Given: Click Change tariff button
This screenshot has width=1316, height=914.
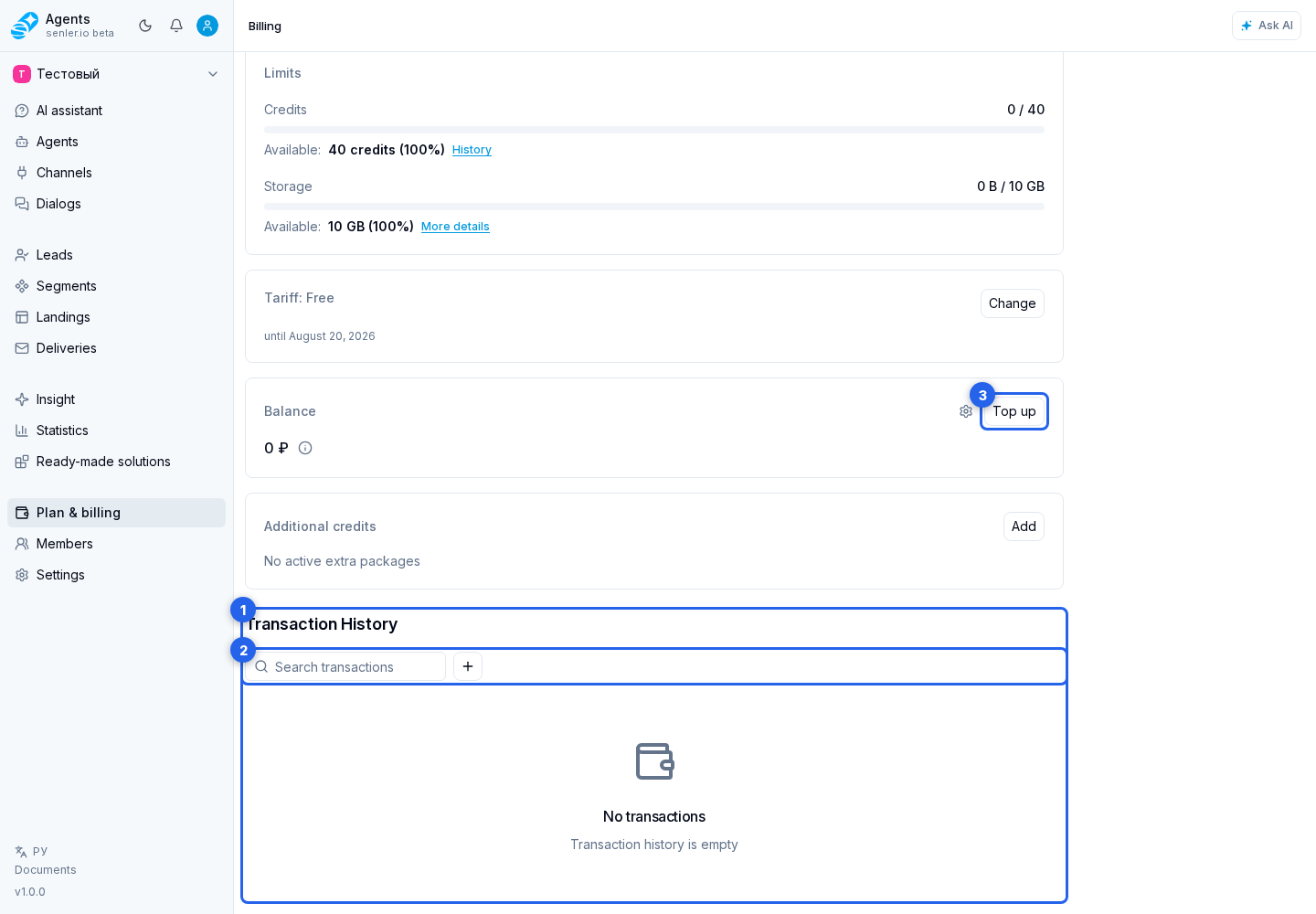Looking at the screenshot, I should (x=1013, y=303).
